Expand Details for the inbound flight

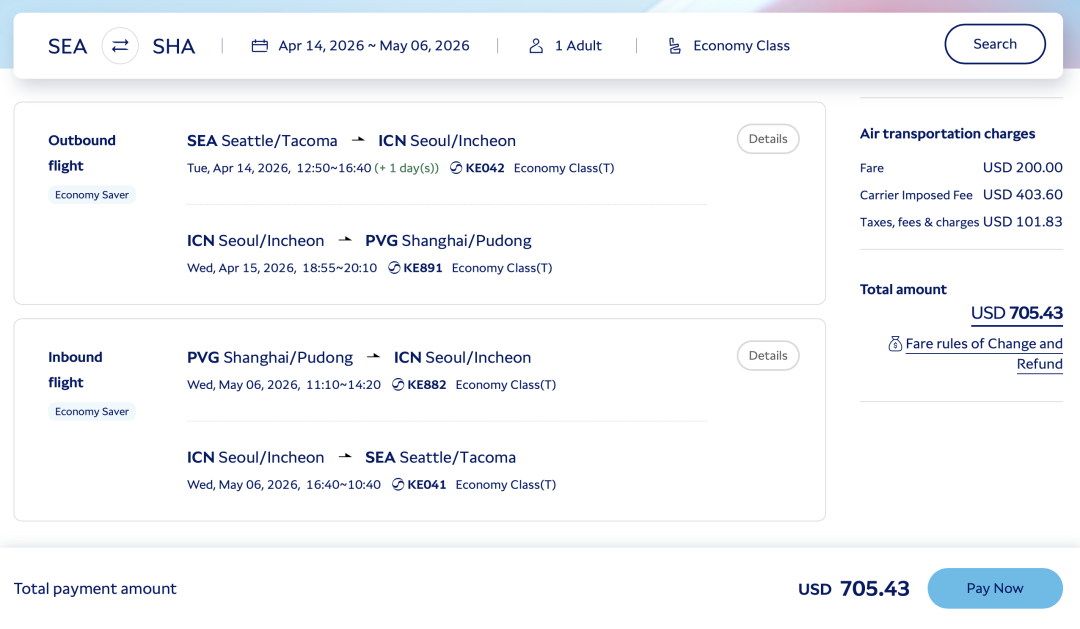(x=768, y=356)
